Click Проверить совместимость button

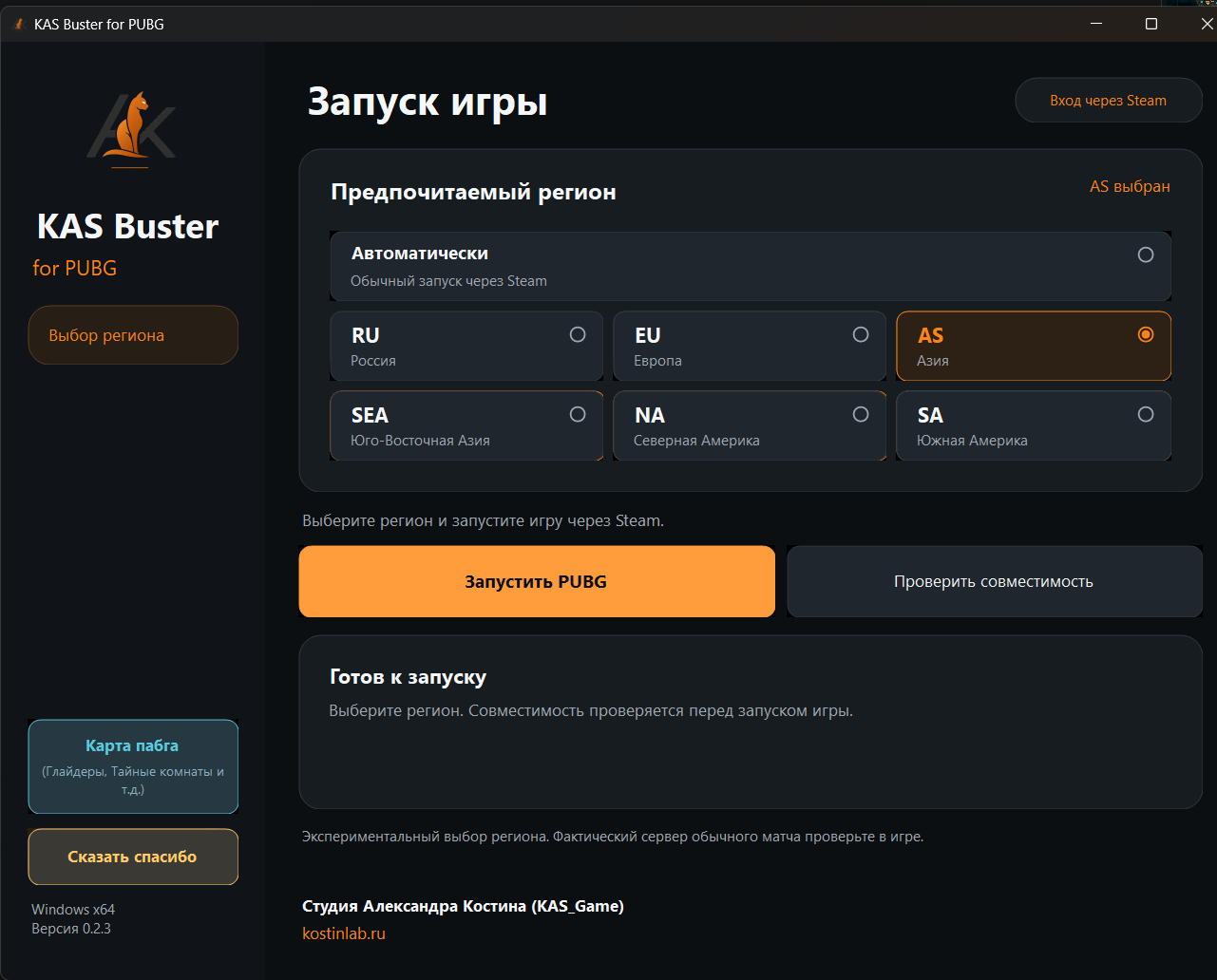tap(994, 581)
